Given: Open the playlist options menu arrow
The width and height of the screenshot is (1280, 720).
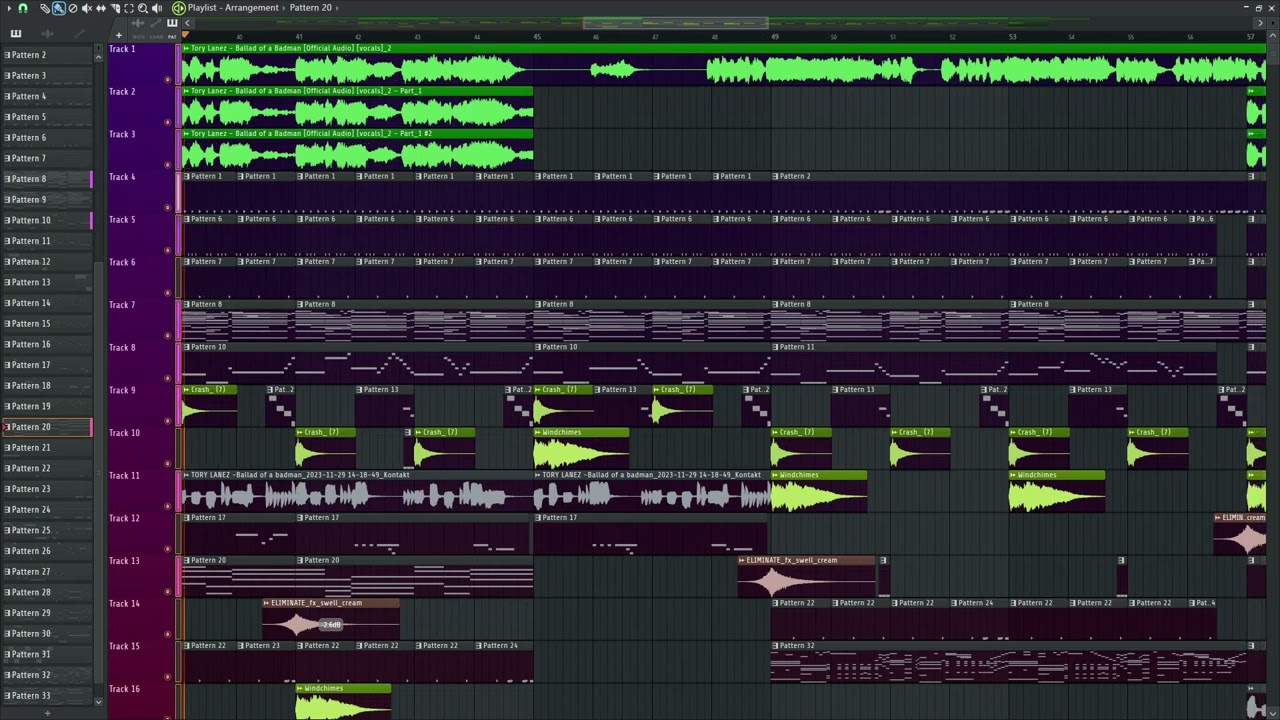Looking at the screenshot, I should point(9,8).
